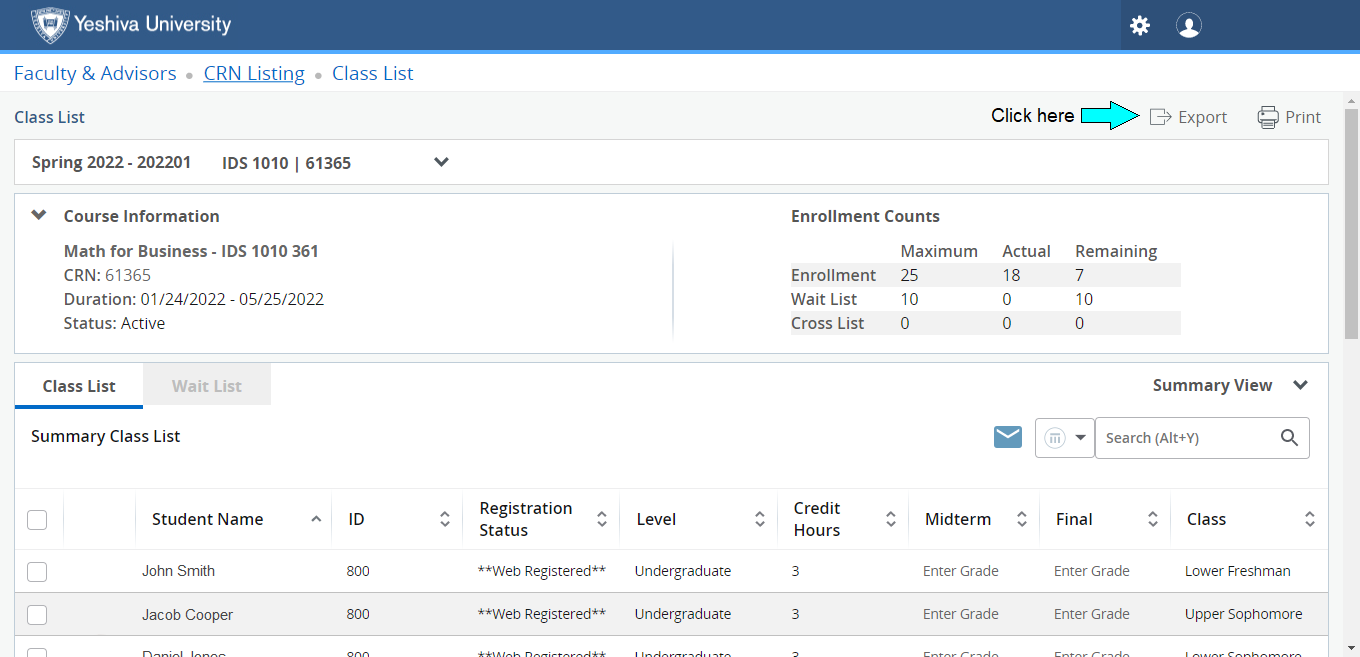Click the Export icon
Screen dimensions: 1360x657
pos(1160,117)
